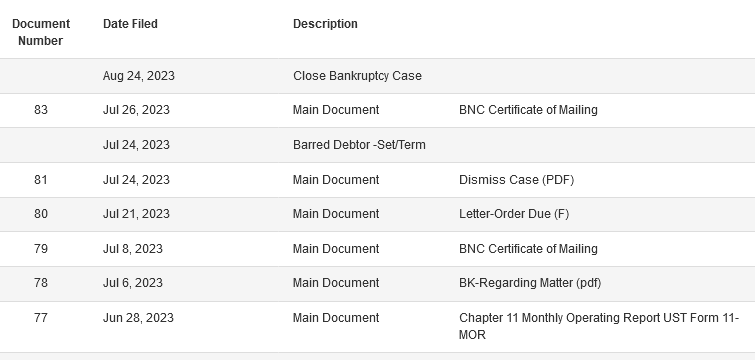This screenshot has height=360, width=755.
Task: Click document number 79
Action: point(41,249)
